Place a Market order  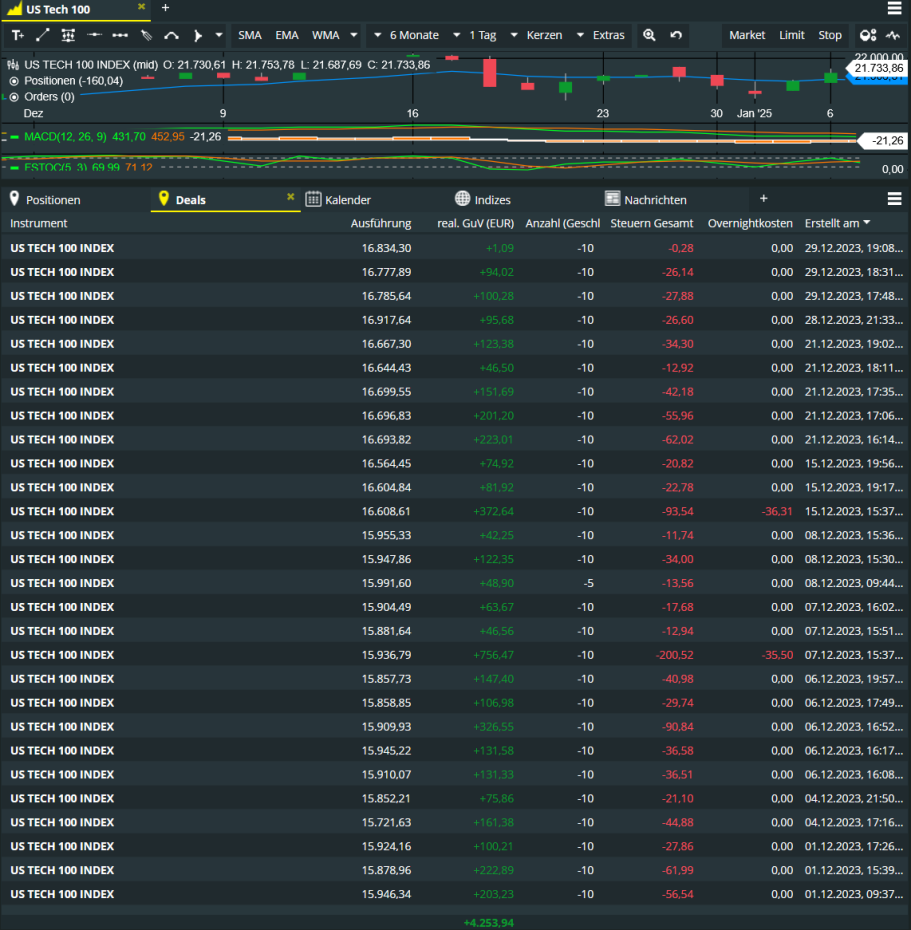click(747, 36)
